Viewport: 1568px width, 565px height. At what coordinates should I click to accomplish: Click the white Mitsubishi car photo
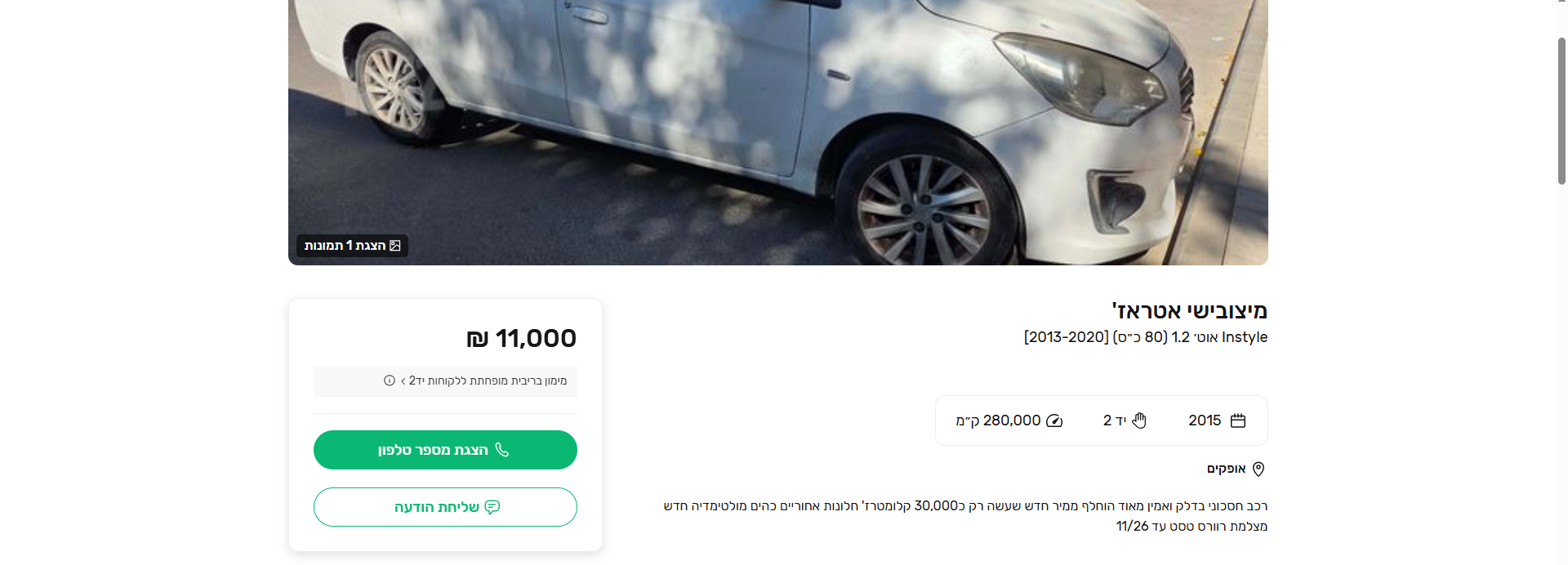[x=777, y=132]
